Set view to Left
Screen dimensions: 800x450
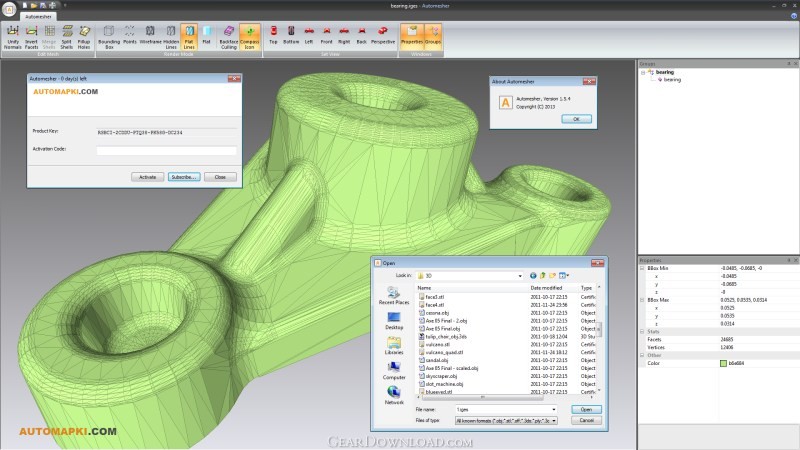pos(309,37)
